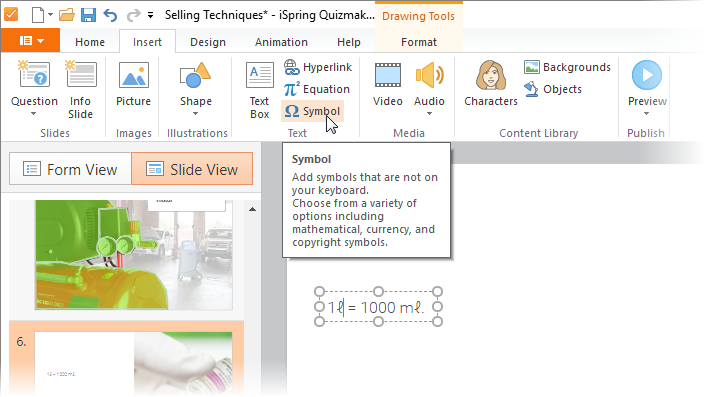
Task: Click the iSpring Quizmaker app icon
Action: pos(11,14)
